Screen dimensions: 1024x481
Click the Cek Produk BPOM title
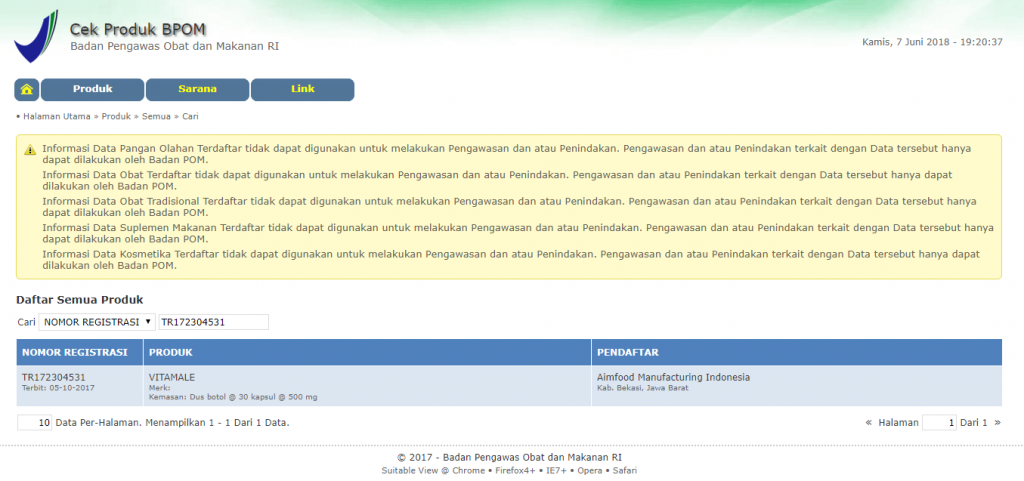pos(138,29)
